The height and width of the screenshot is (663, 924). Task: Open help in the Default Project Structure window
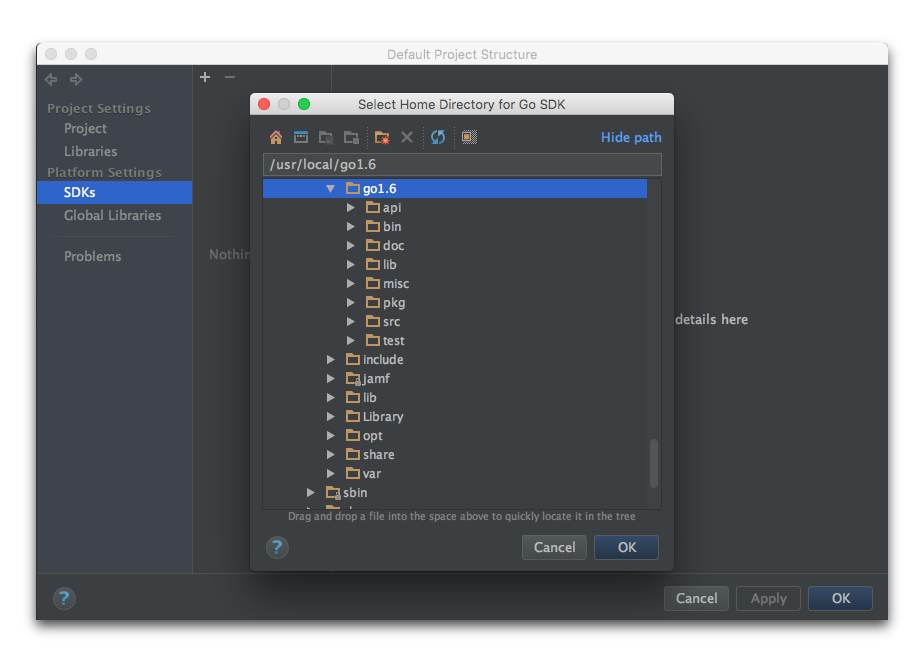[64, 599]
